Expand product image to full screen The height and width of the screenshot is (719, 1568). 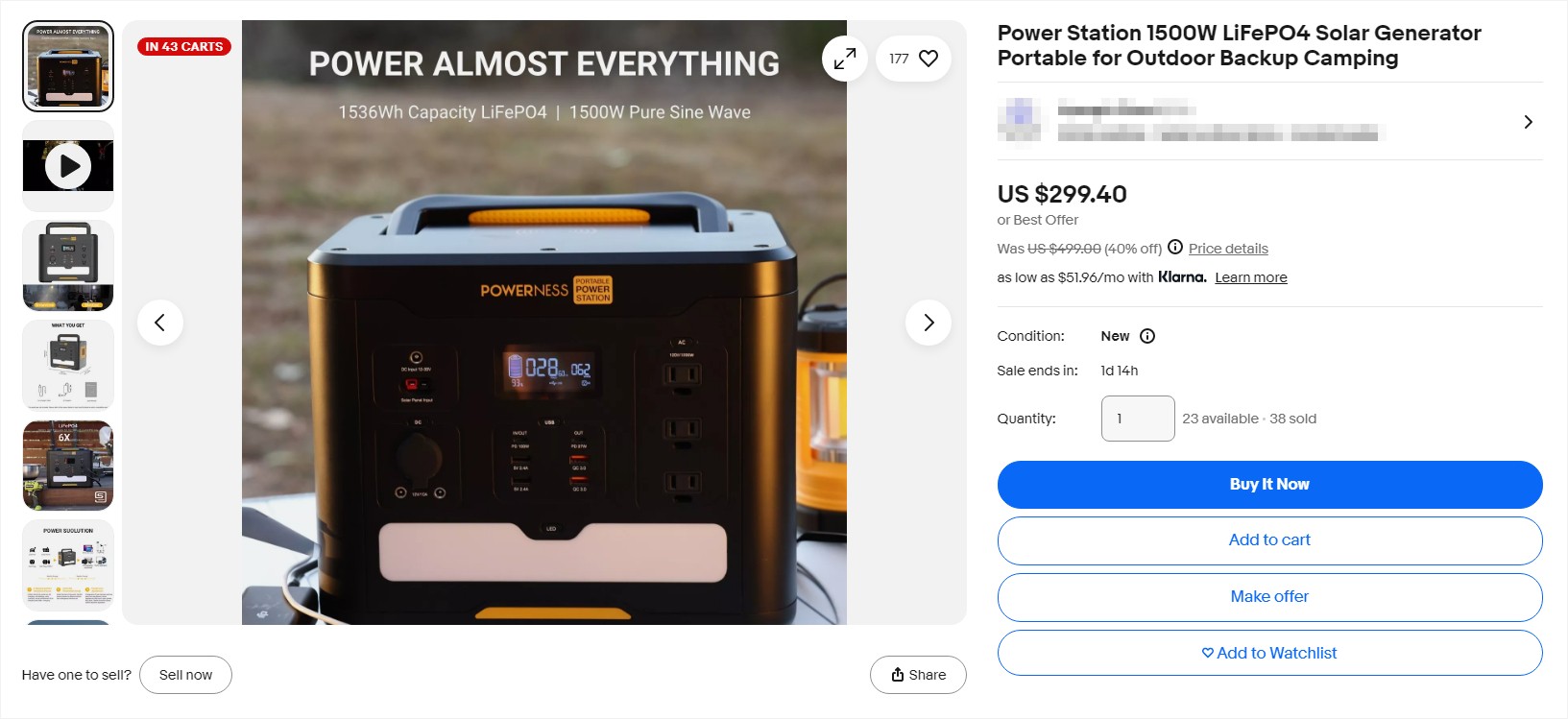tap(845, 59)
